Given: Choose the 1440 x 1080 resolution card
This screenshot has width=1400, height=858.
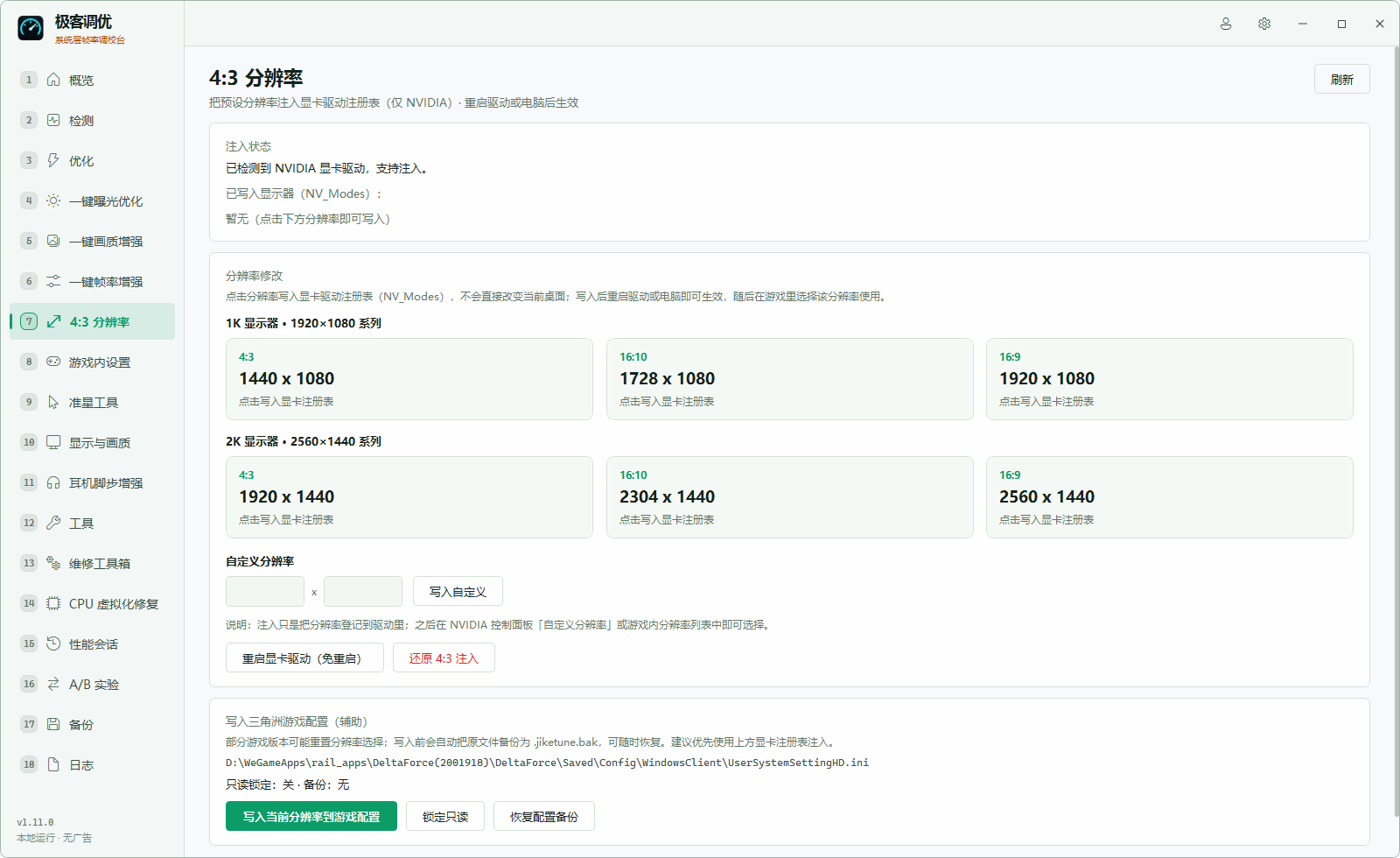Looking at the screenshot, I should coord(409,379).
